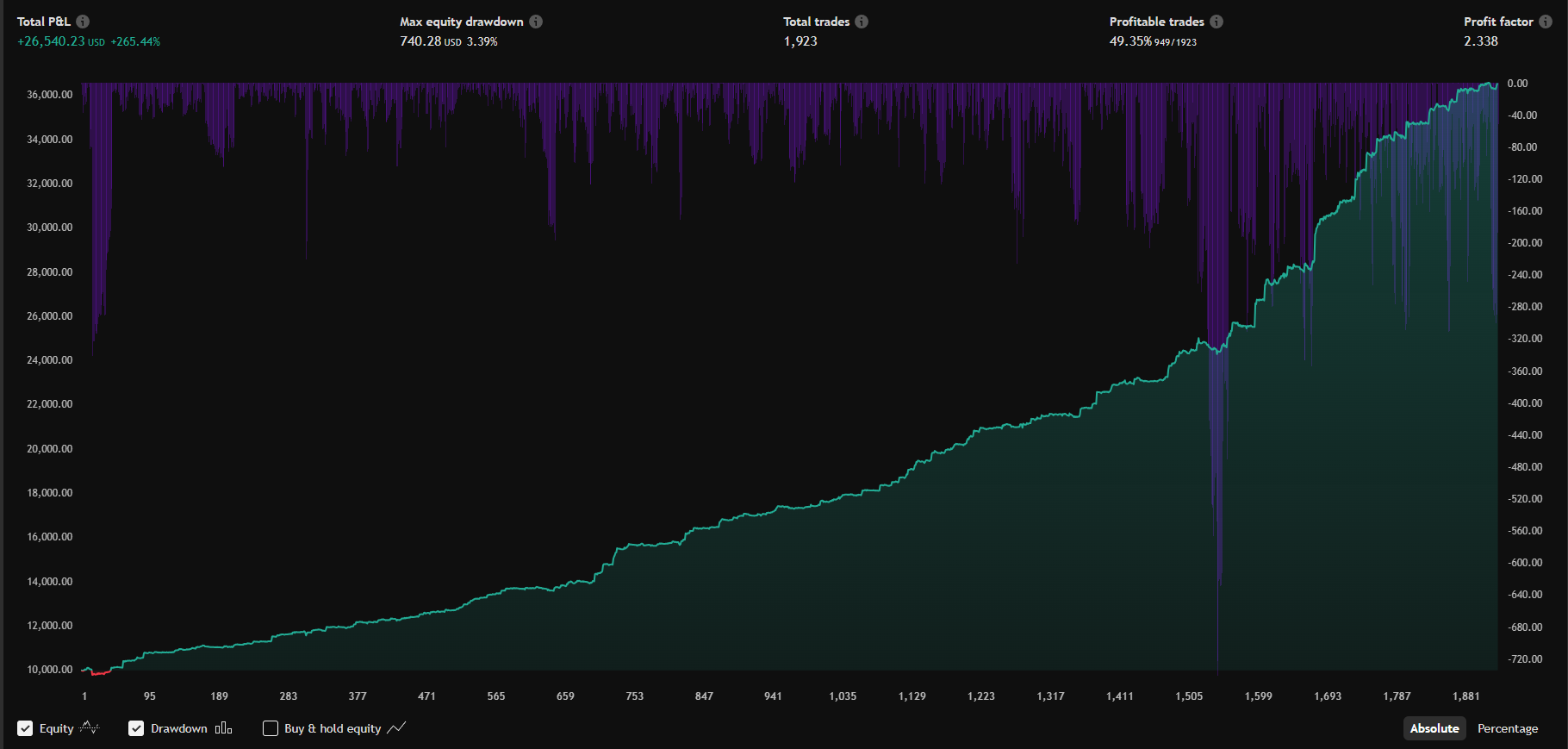
Task: Click the info icon next to Profit factor
Action: 1546,22
